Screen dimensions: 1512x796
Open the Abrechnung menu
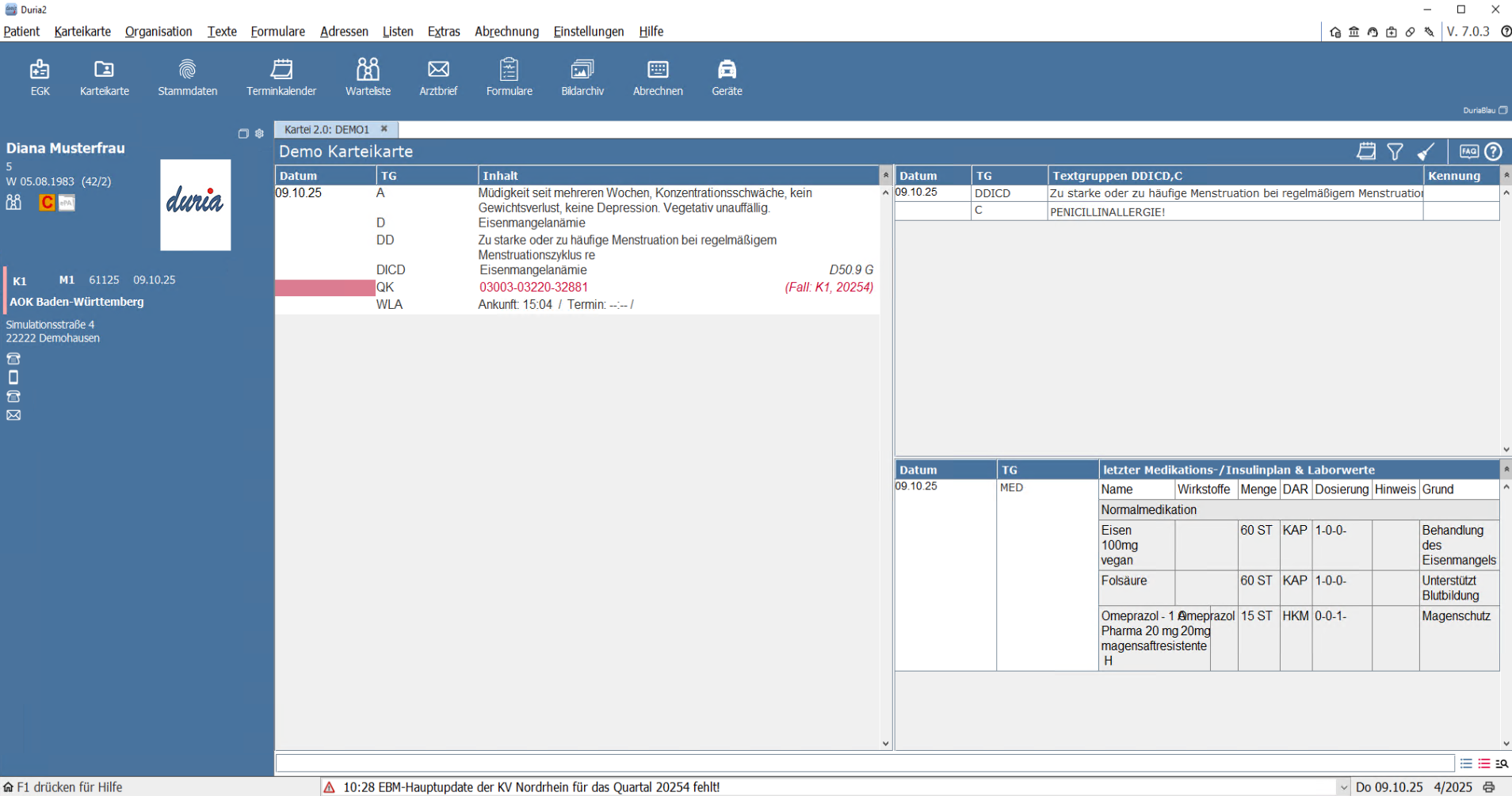[506, 32]
